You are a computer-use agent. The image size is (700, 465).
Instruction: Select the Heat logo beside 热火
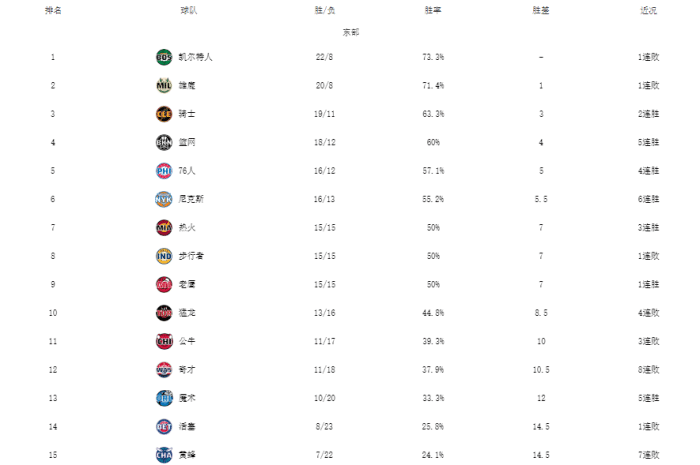click(164, 228)
